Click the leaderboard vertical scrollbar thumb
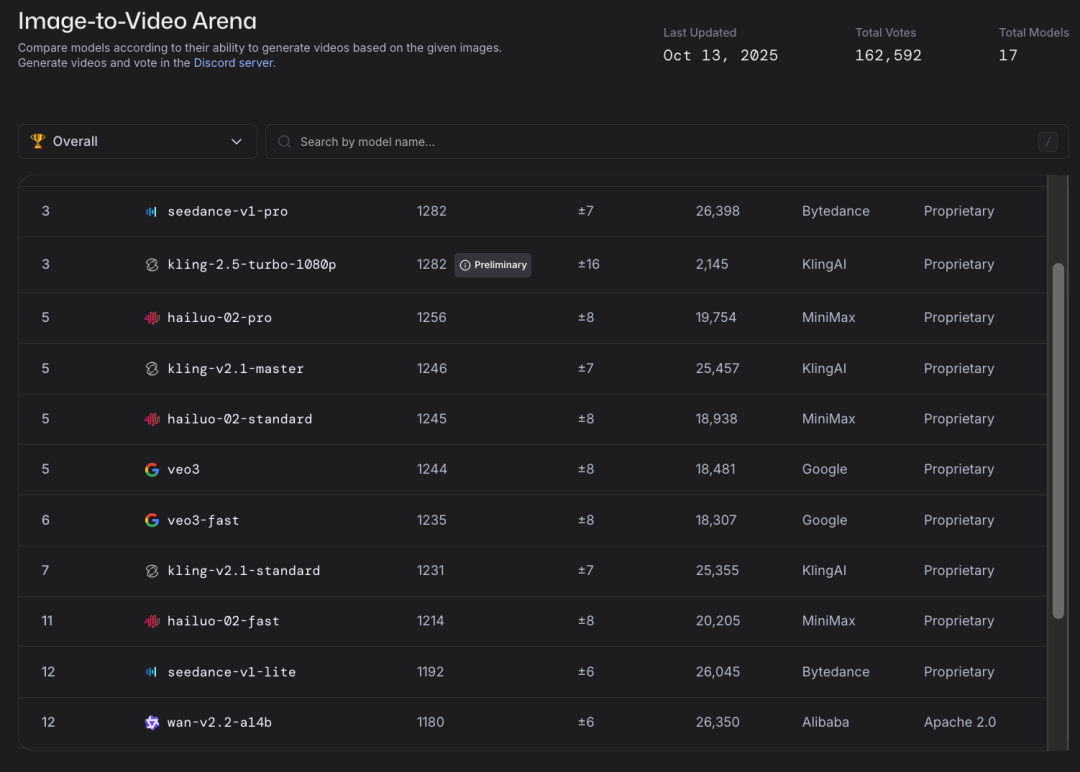This screenshot has height=772, width=1080. 1058,440
